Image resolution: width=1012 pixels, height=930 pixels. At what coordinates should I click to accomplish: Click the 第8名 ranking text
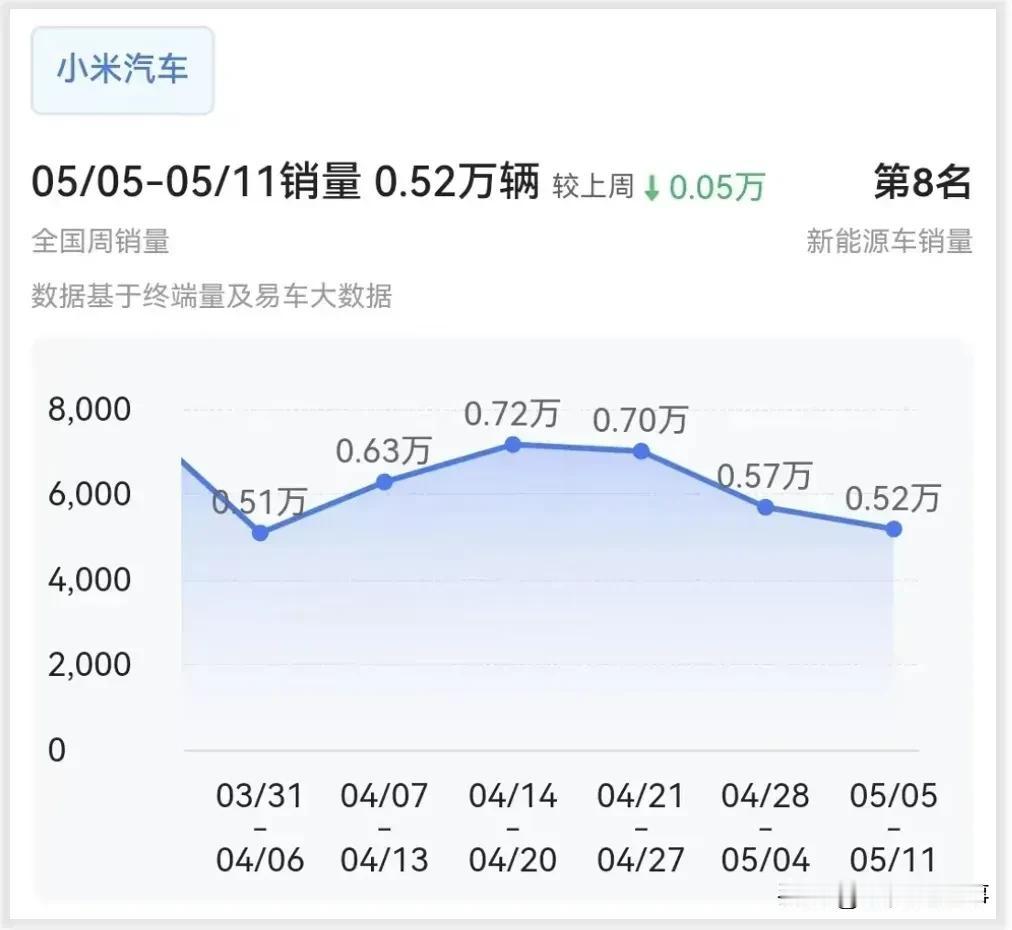pos(922,182)
